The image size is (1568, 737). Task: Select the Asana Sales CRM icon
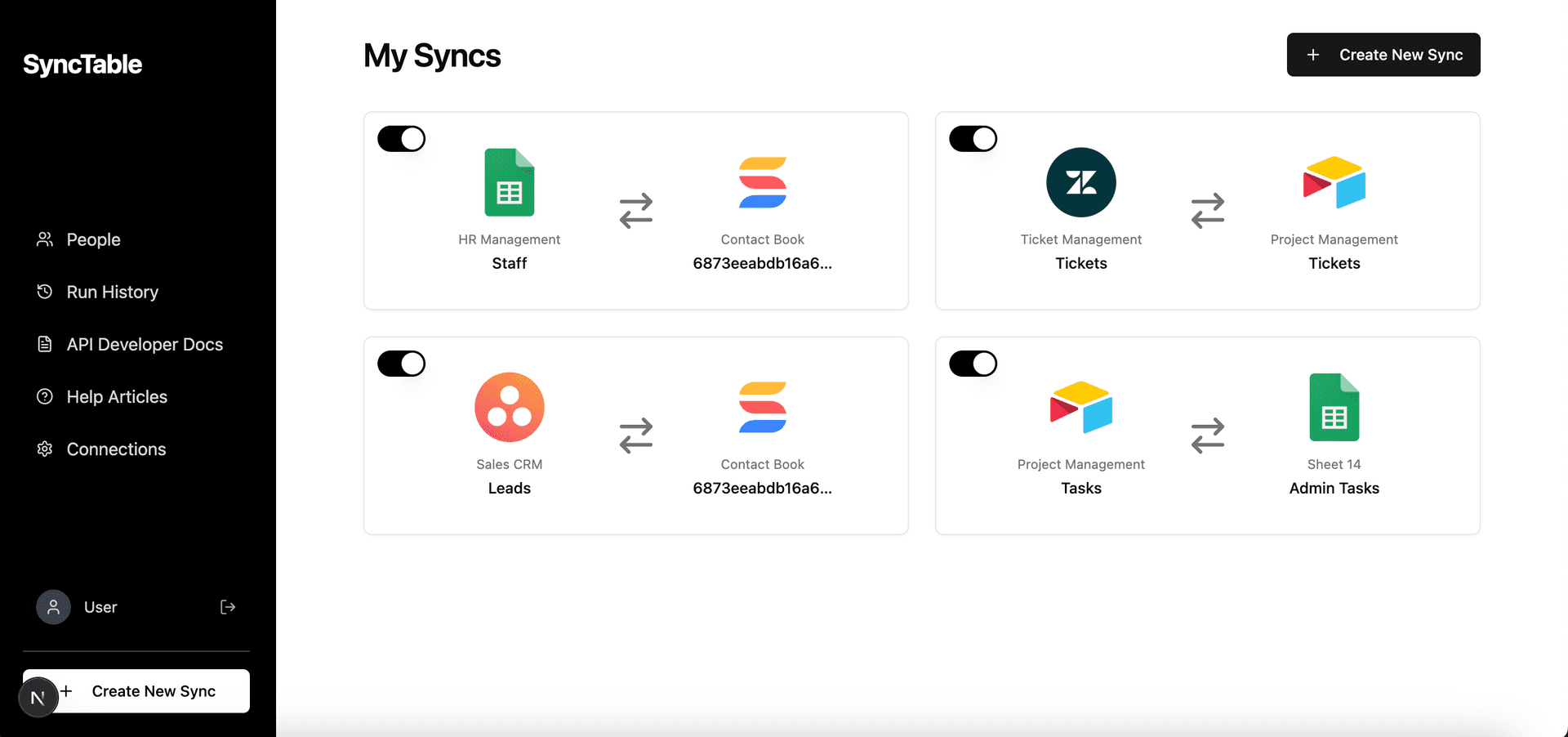[x=509, y=407]
